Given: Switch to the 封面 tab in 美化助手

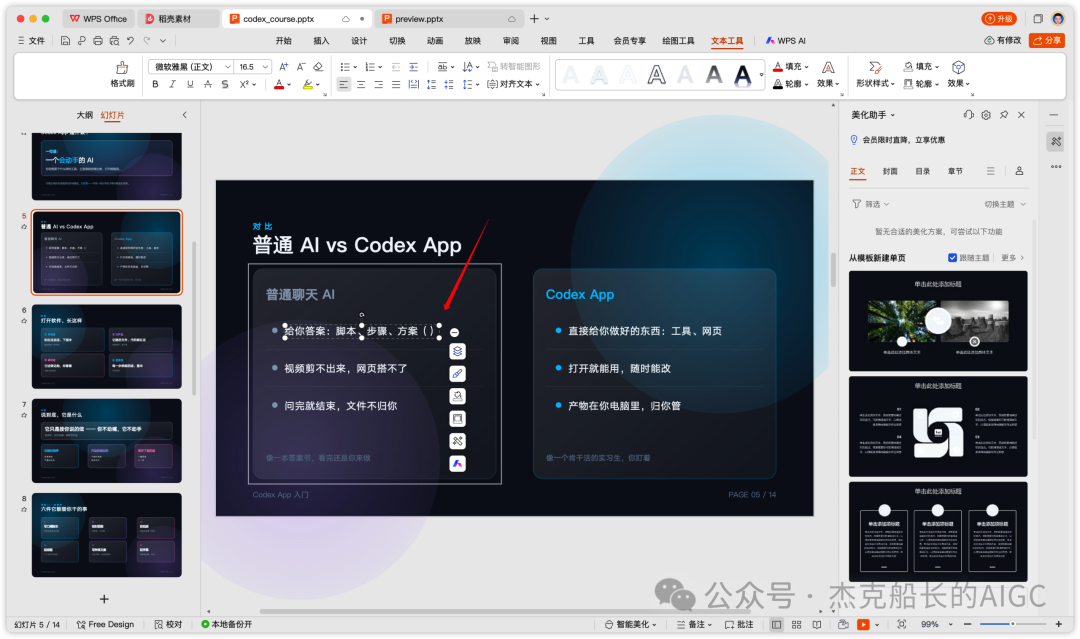Looking at the screenshot, I should [x=890, y=171].
